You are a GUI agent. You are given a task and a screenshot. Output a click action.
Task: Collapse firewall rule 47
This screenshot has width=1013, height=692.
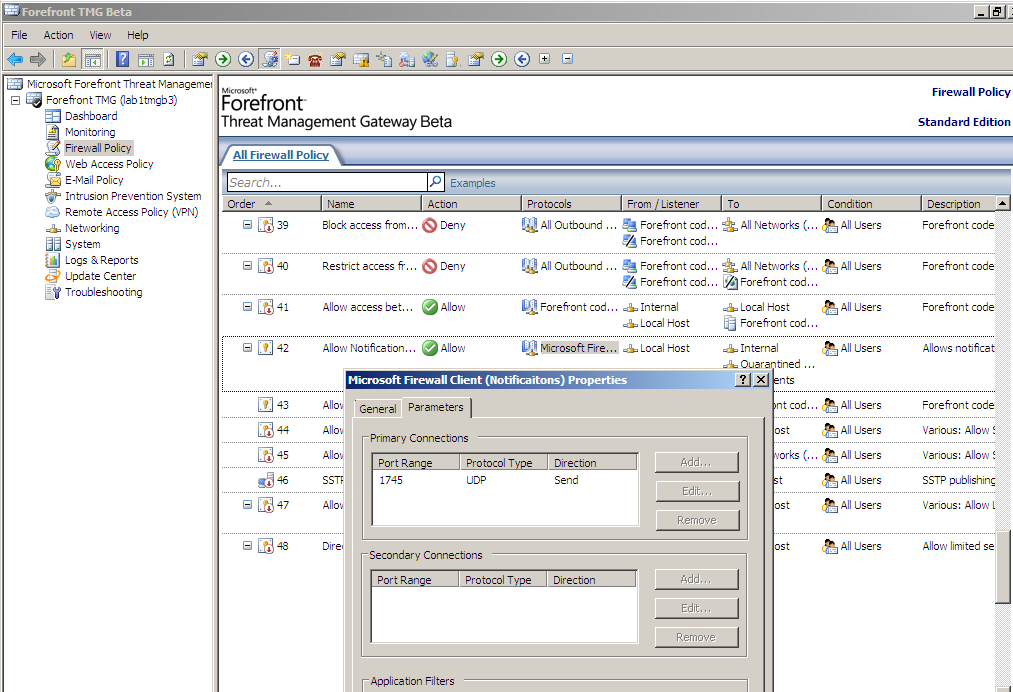pyautogui.click(x=247, y=505)
